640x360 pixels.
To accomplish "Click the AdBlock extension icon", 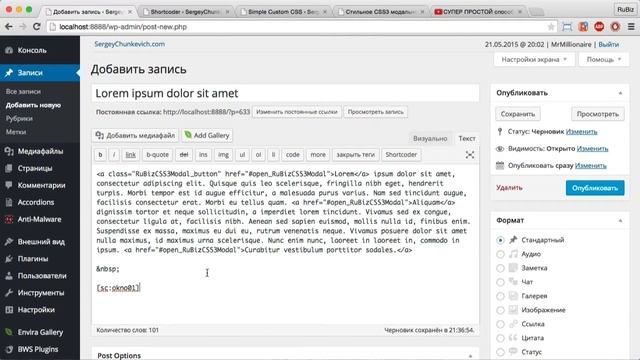I will 599,27.
